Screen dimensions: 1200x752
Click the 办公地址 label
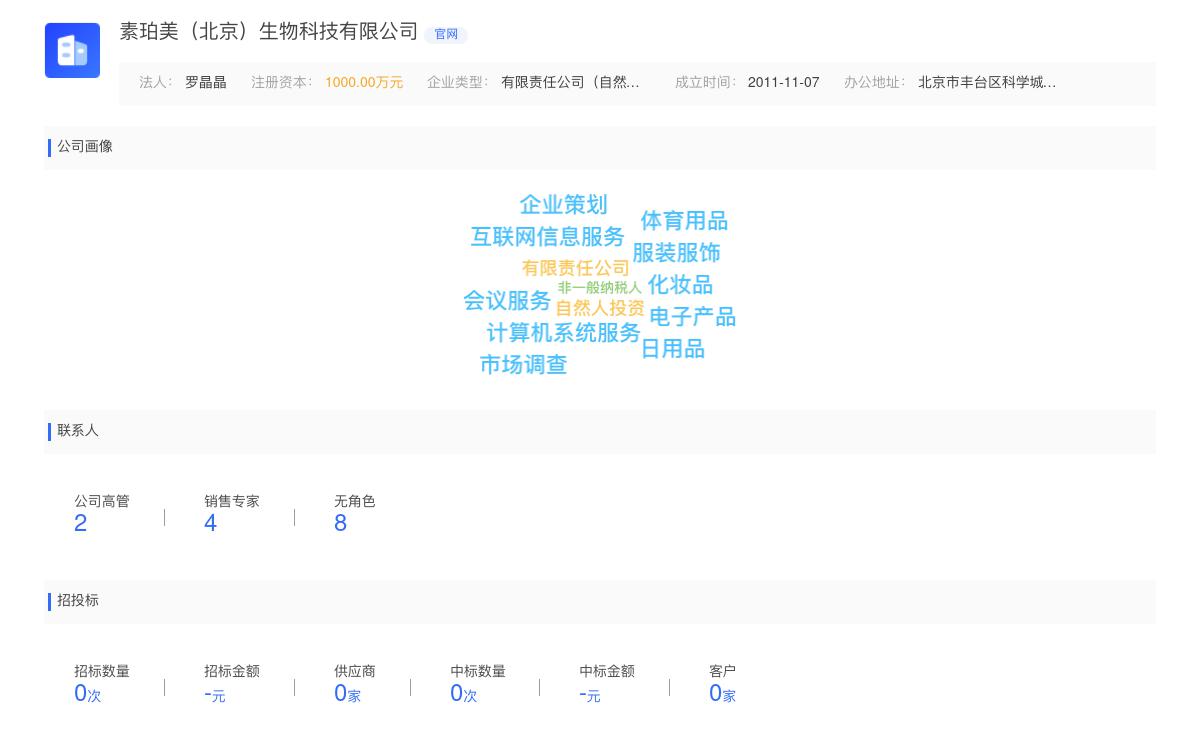coord(874,83)
